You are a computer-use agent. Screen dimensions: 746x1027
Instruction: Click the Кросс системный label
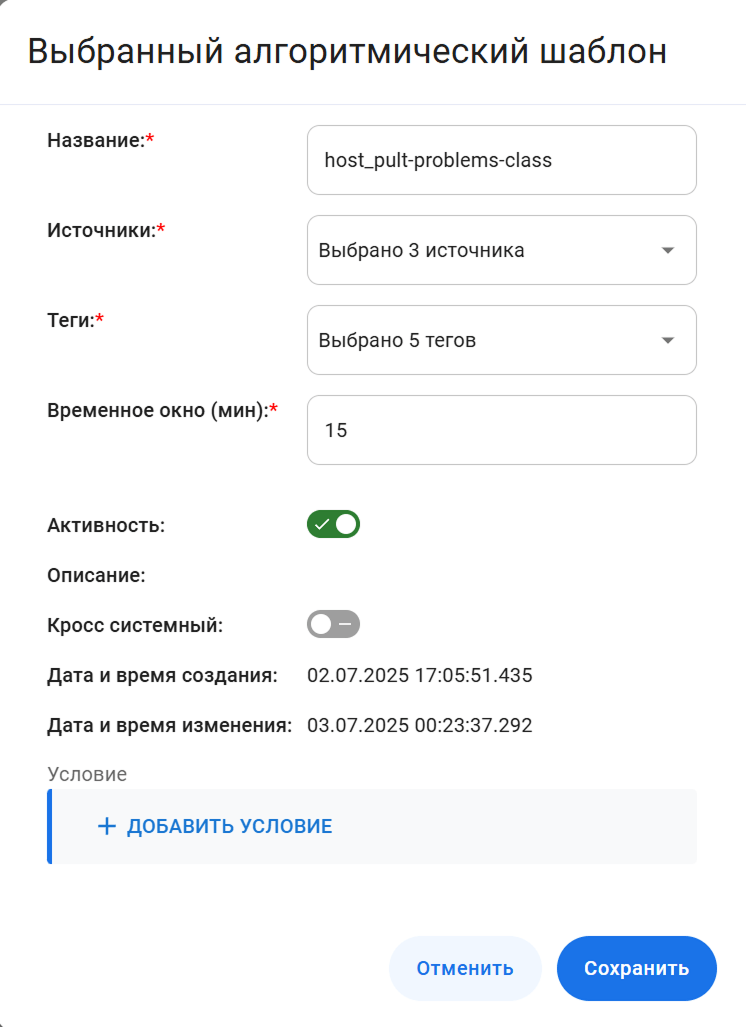[x=135, y=625]
